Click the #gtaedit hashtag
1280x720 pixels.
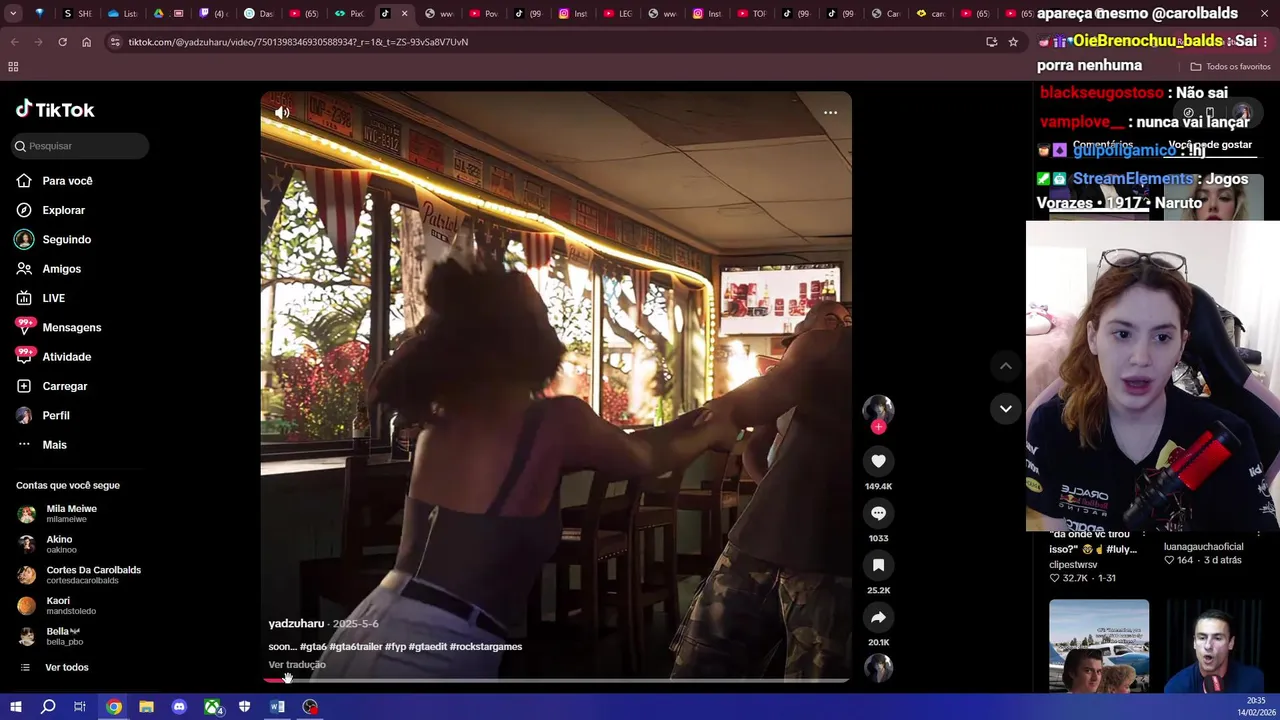[x=427, y=647]
